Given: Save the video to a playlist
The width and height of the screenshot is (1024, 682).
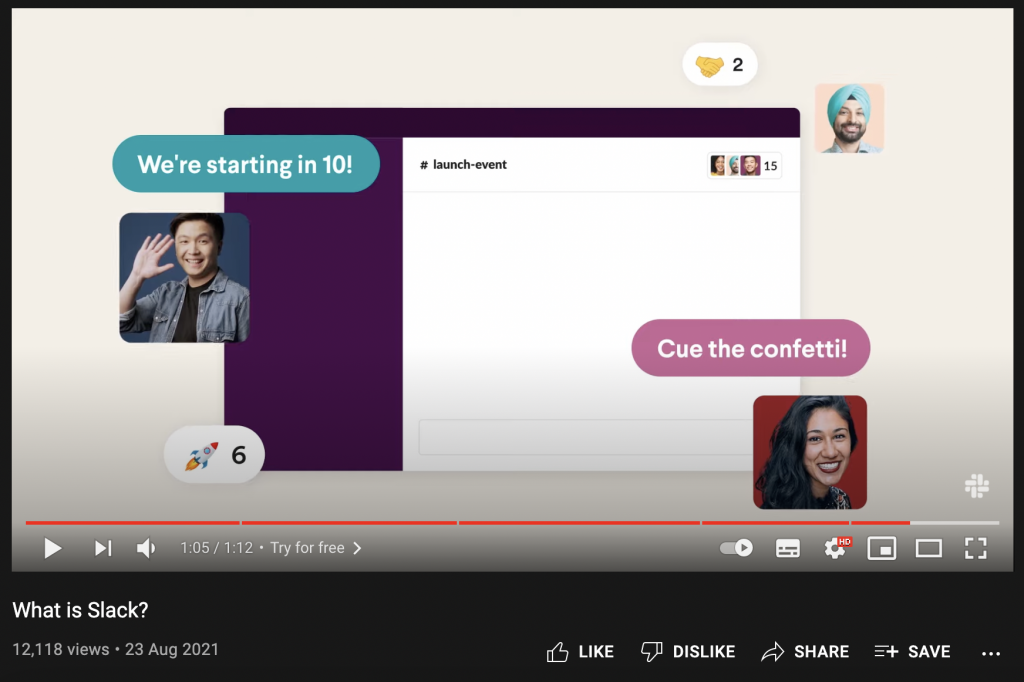Looking at the screenshot, I should click(912, 651).
